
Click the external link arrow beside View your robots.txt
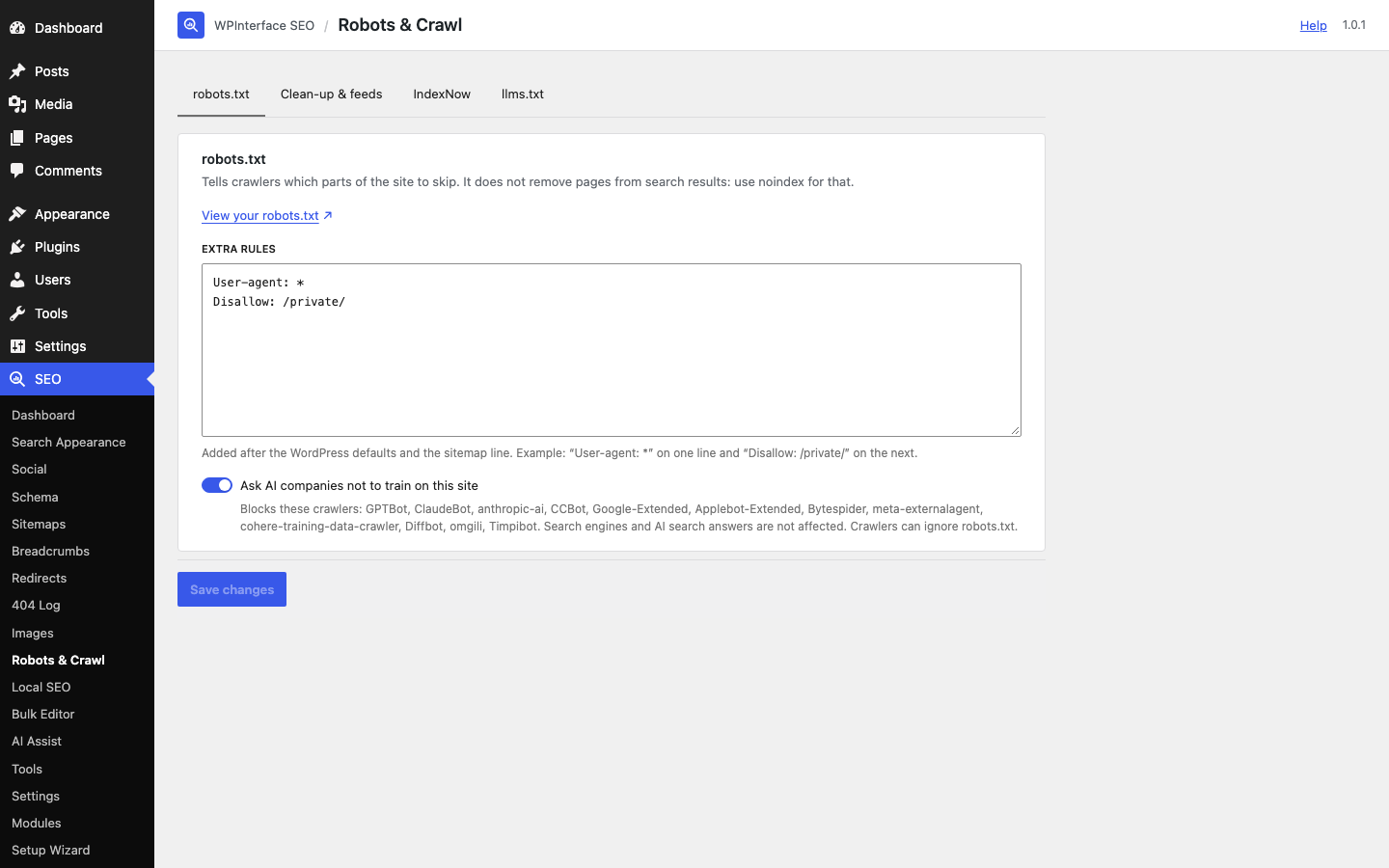(x=328, y=215)
